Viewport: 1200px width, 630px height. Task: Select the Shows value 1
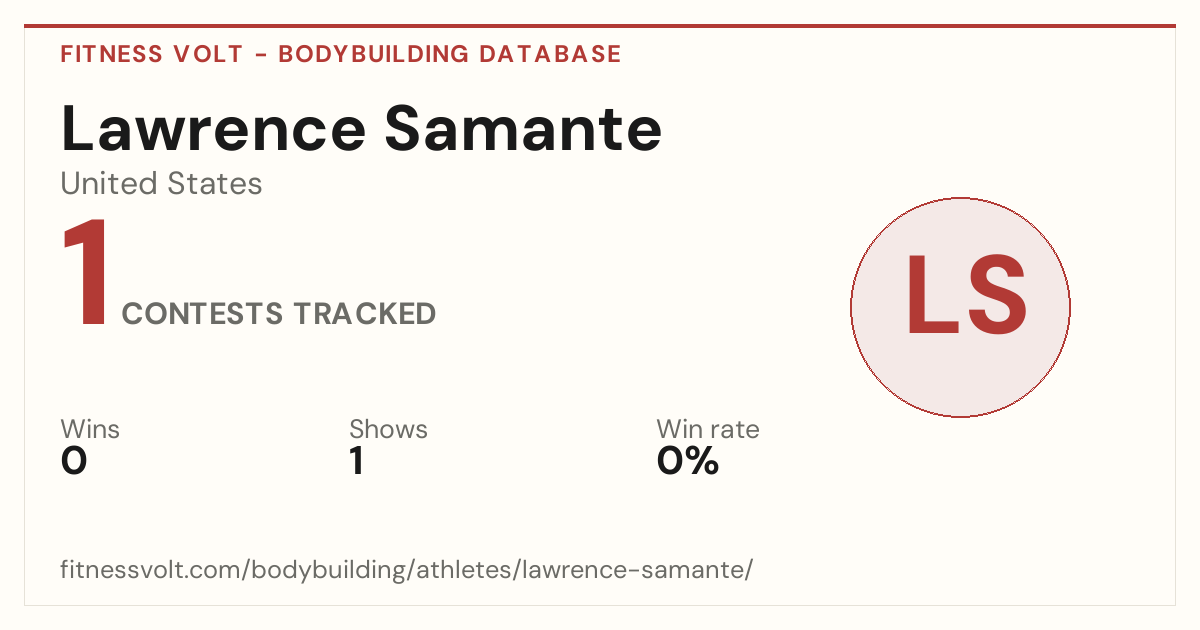point(357,461)
